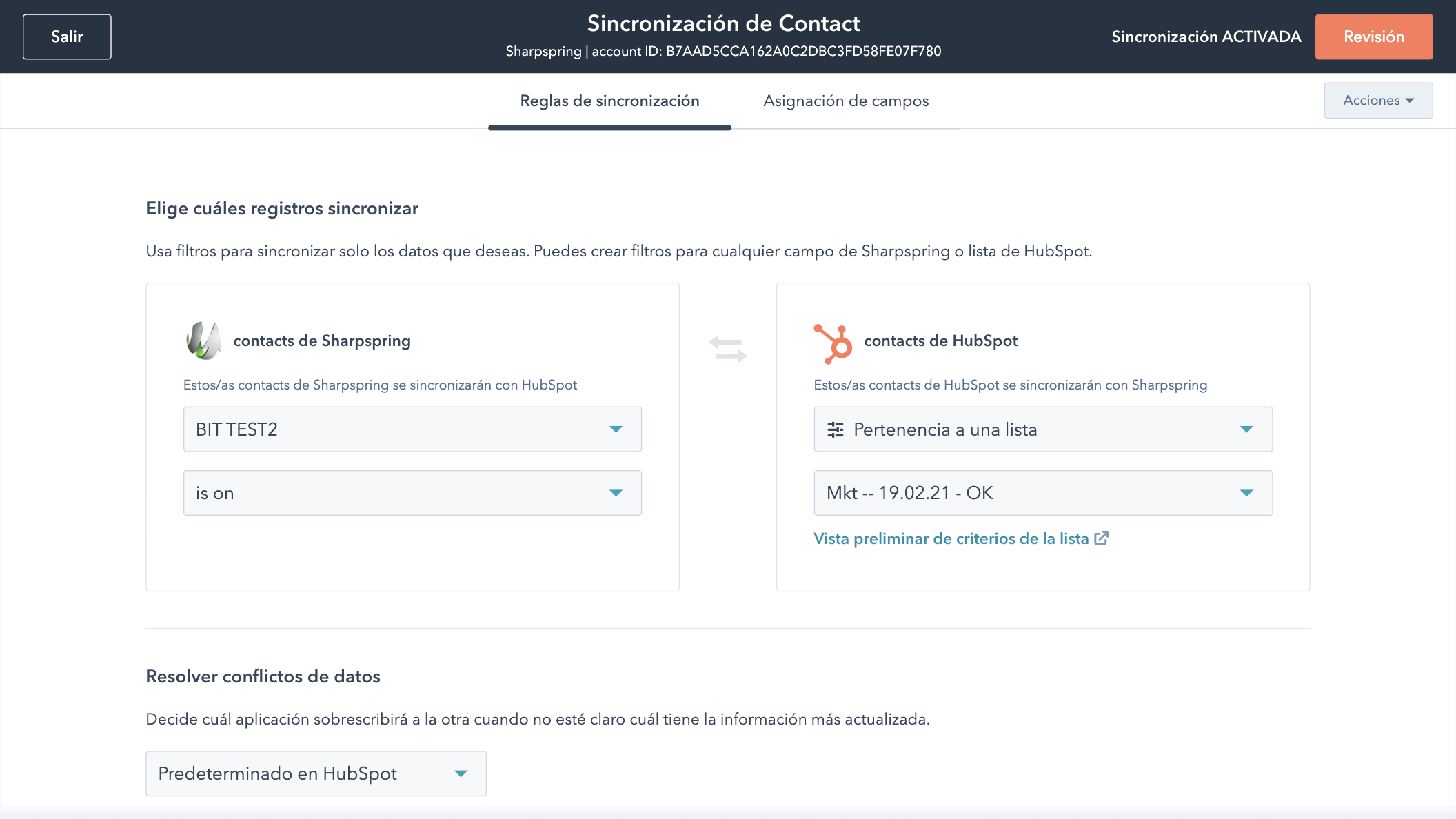
Task: Click the orange Revisión button
Action: [1373, 37]
